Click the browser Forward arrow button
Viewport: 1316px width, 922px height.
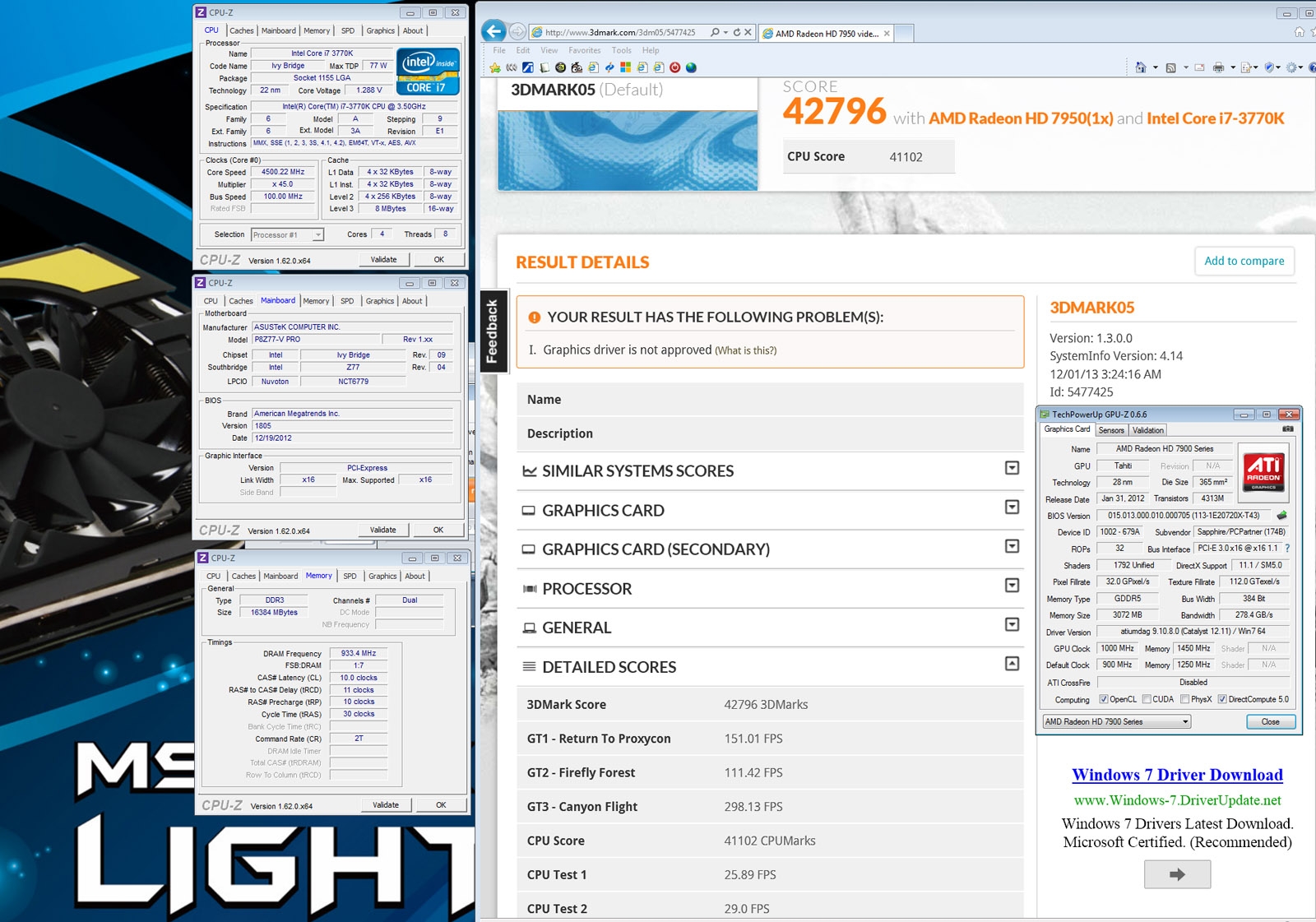click(x=517, y=32)
